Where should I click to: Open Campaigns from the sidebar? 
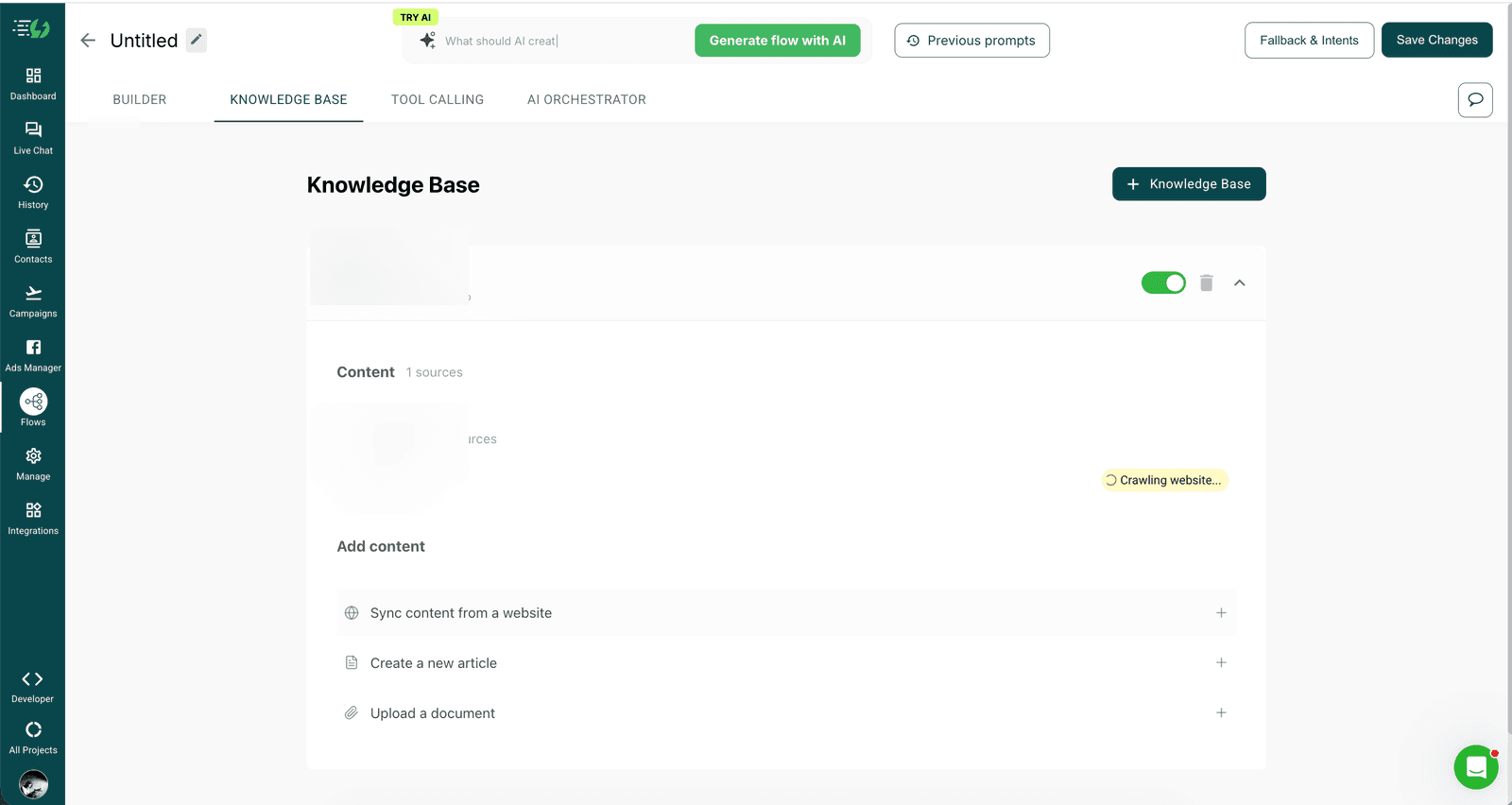(33, 300)
